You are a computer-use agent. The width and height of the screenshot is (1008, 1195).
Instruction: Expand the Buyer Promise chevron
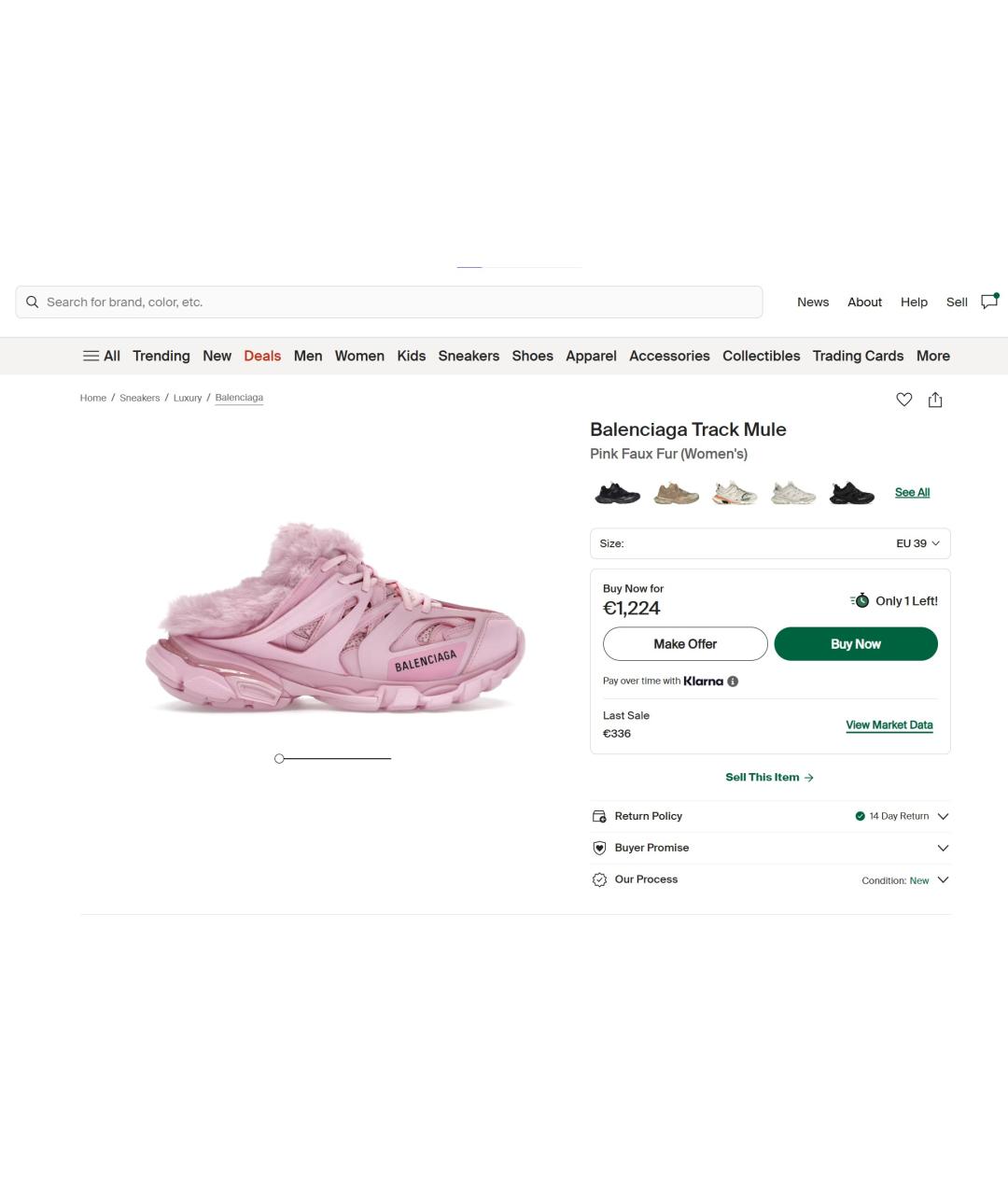(x=943, y=848)
